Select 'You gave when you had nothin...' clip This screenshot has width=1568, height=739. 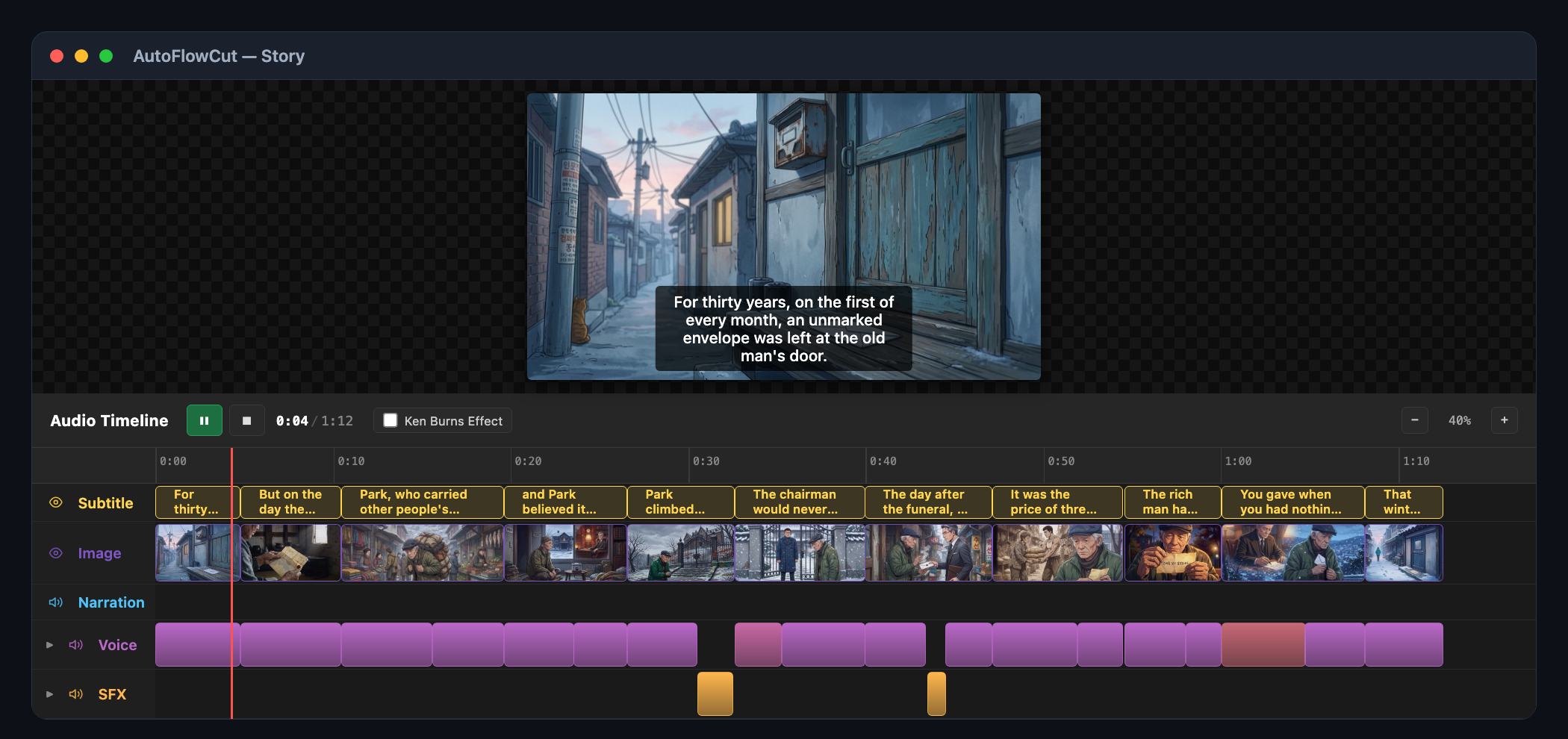[x=1293, y=502]
